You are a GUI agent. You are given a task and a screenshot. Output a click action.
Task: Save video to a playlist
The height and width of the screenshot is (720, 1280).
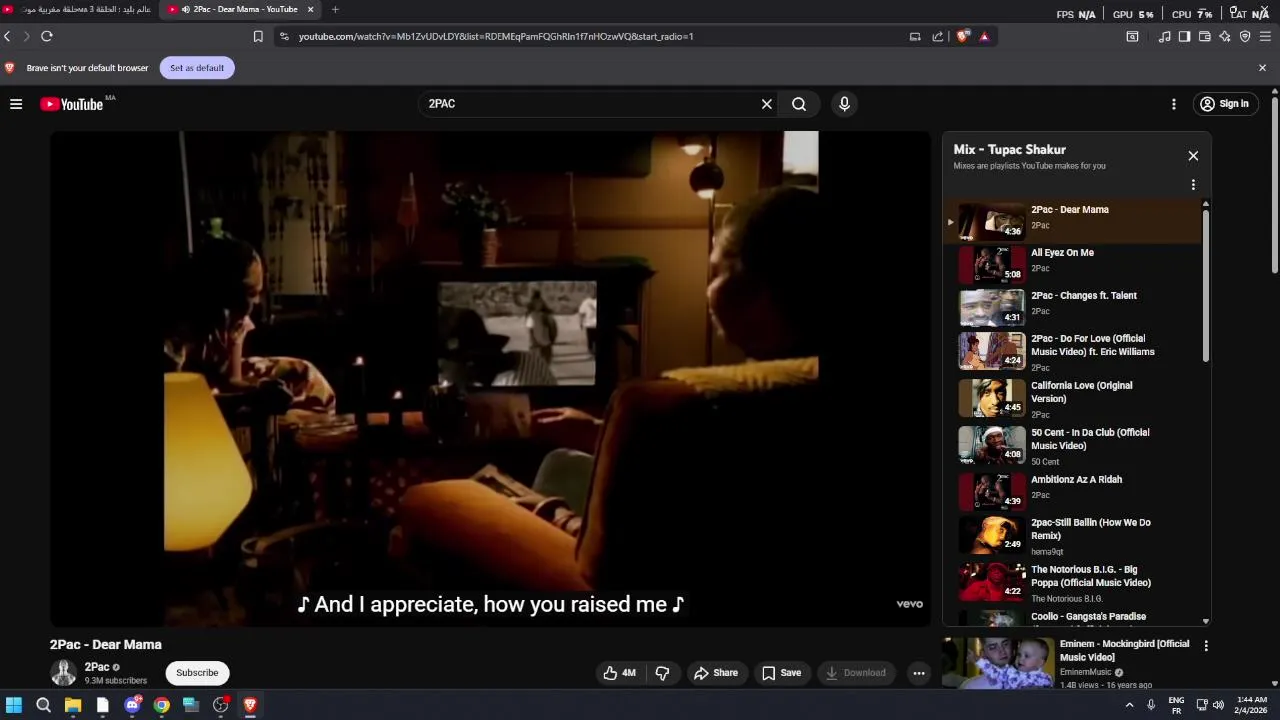pos(781,673)
